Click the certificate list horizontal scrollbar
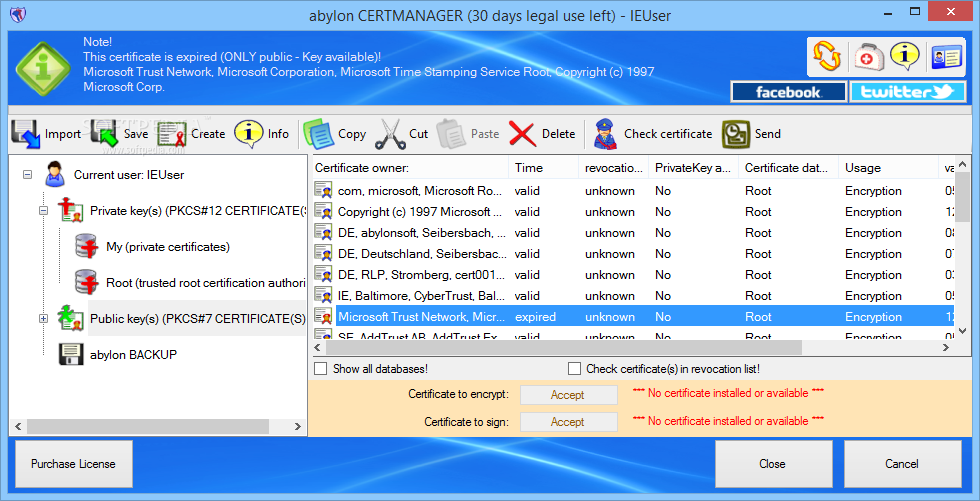The height and width of the screenshot is (501, 980). 562,347
